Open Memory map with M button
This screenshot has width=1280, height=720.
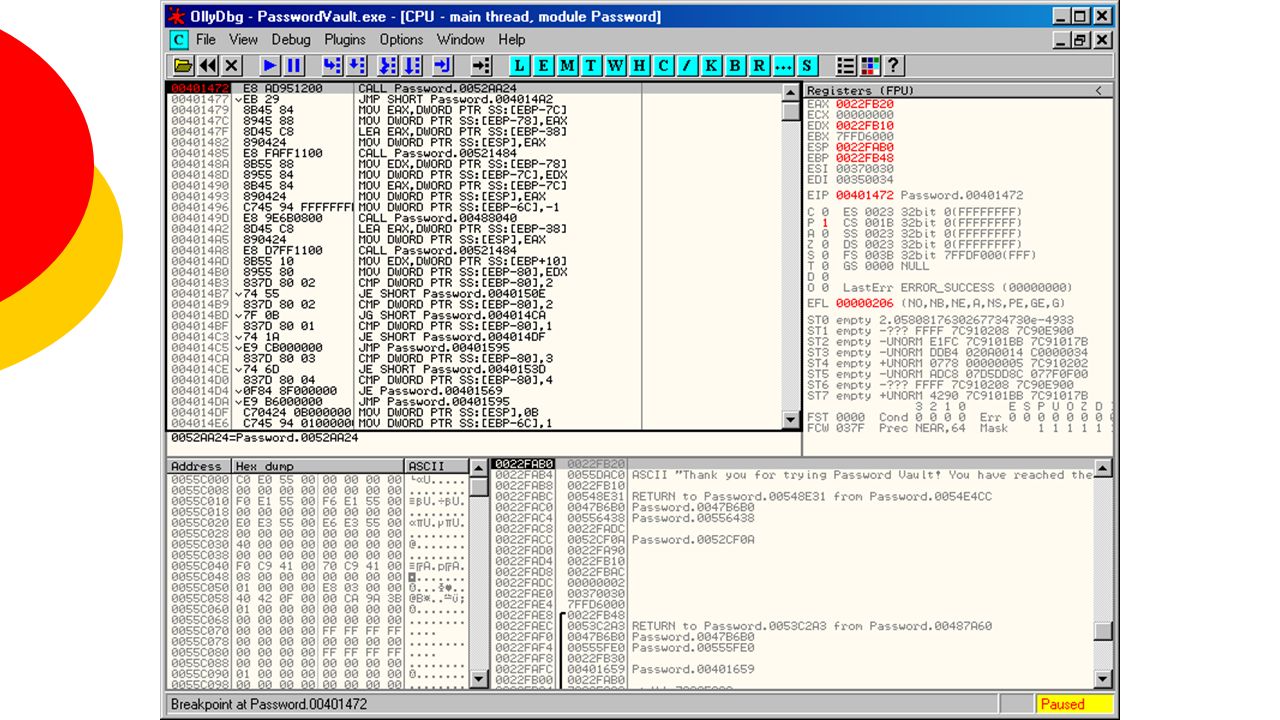567,66
